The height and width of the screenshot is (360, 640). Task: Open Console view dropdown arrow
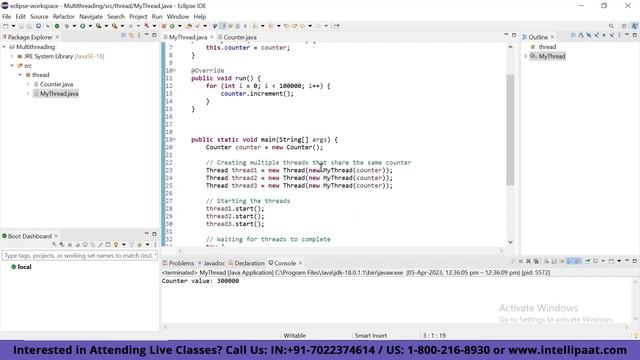(x=619, y=261)
